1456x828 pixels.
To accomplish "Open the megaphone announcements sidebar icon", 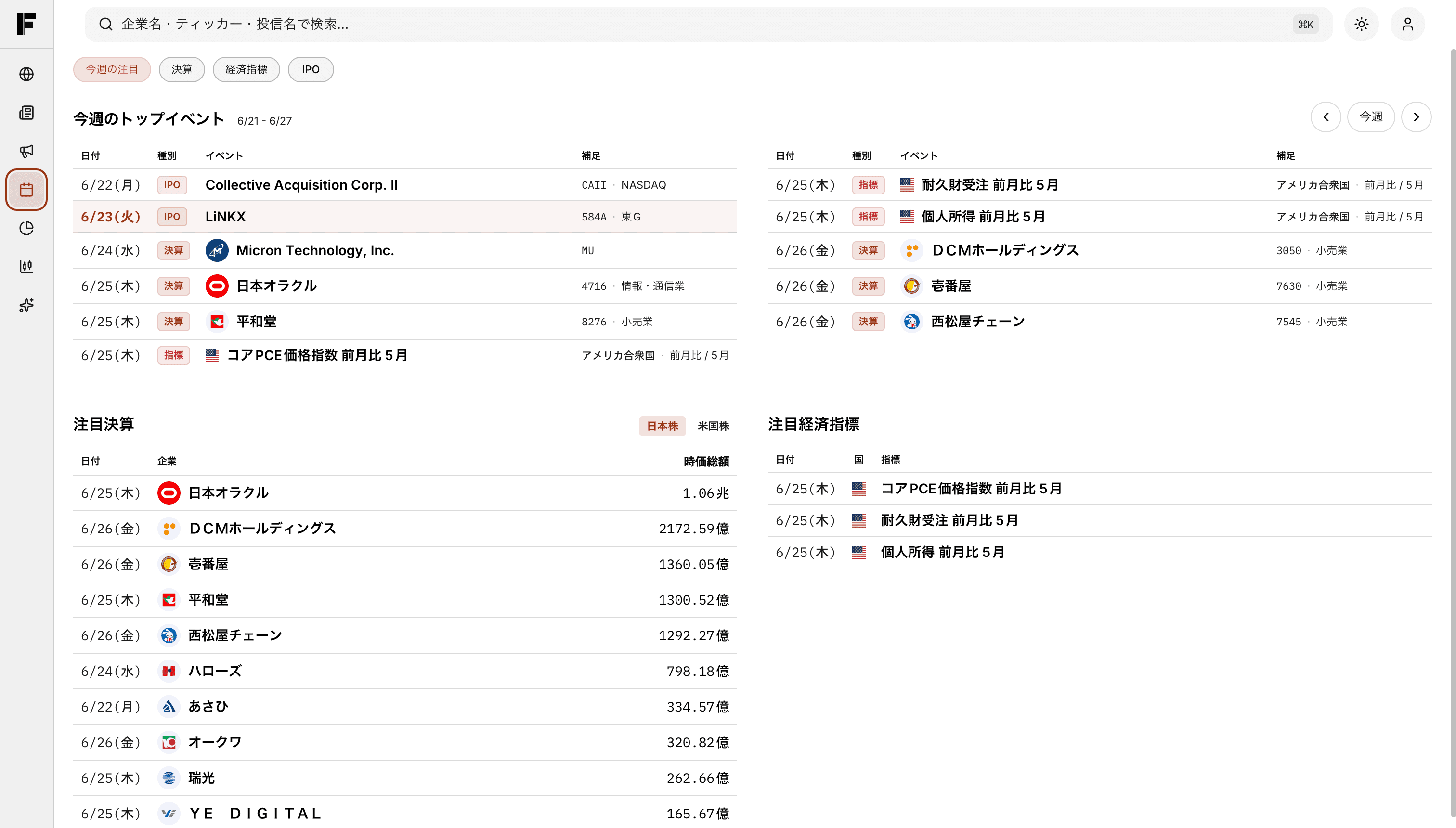I will [26, 151].
